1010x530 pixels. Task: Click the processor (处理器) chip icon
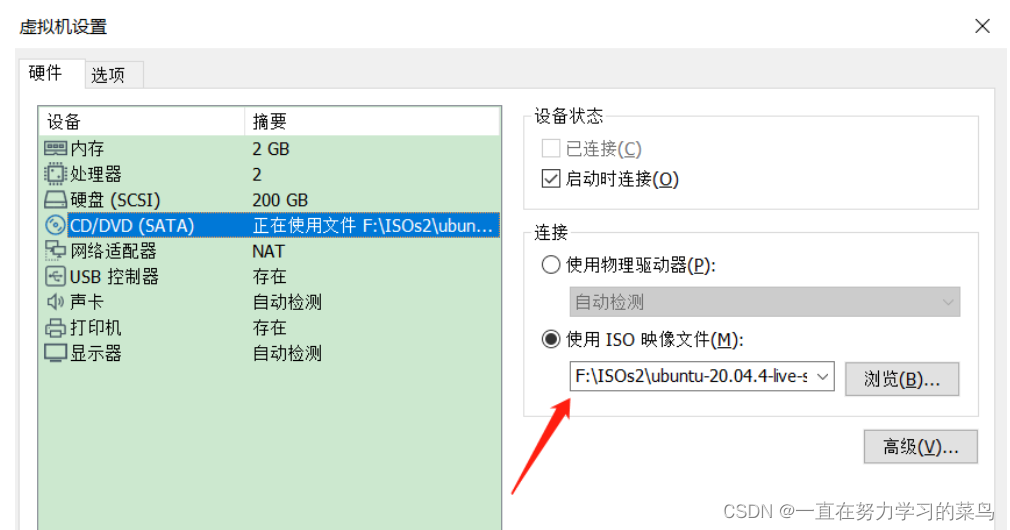click(55, 174)
